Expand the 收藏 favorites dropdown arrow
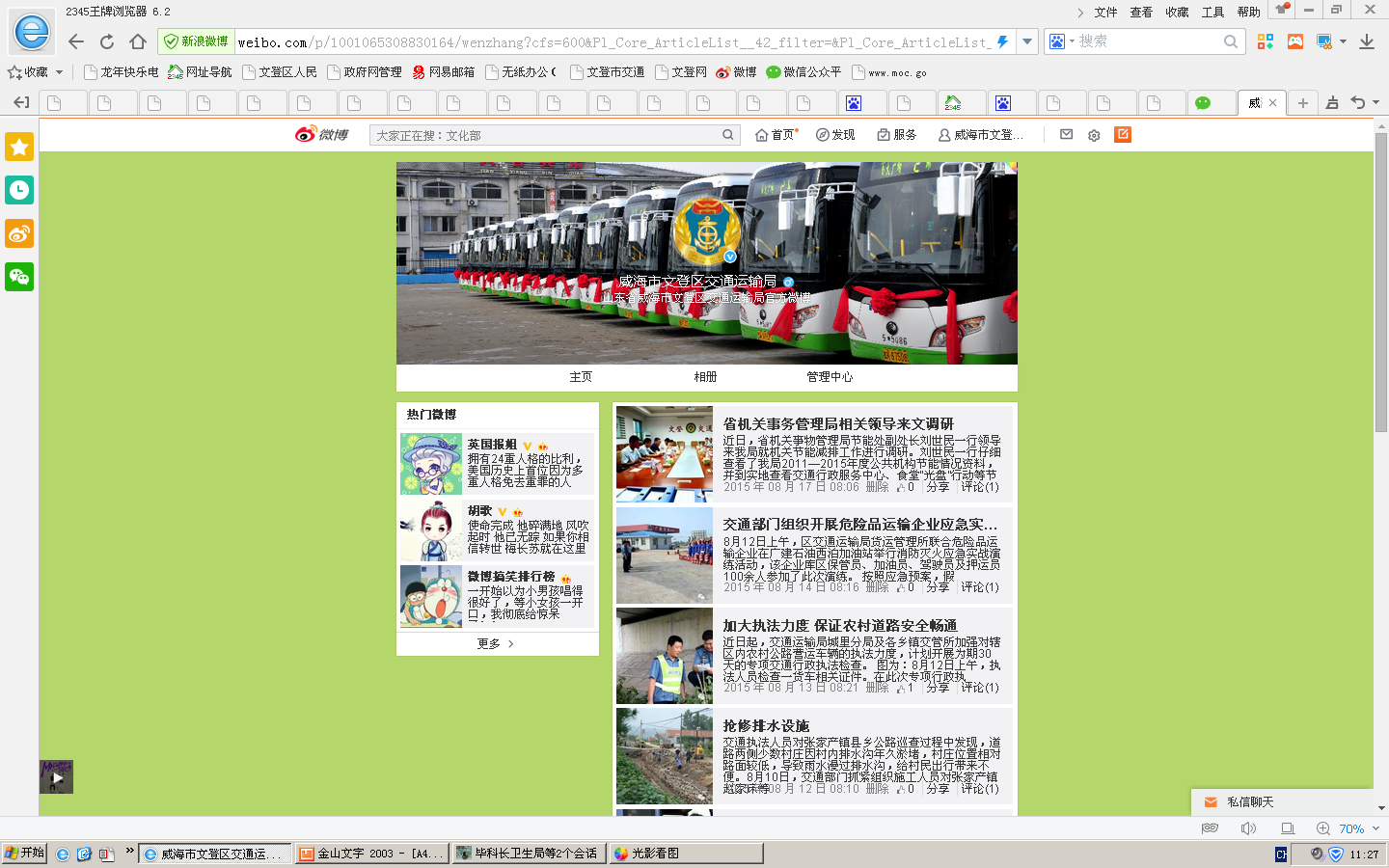The image size is (1389, 868). click(60, 72)
